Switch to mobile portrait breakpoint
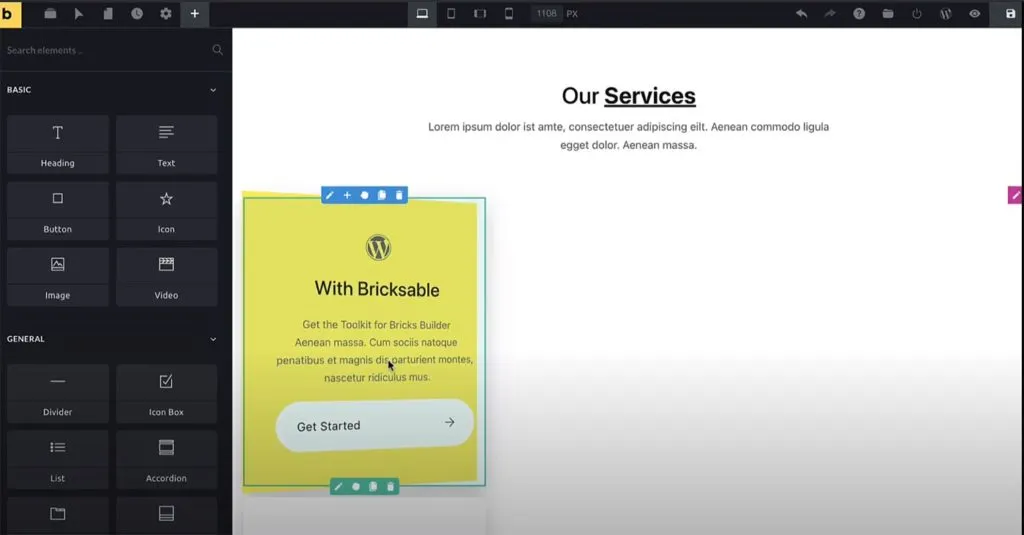The height and width of the screenshot is (535, 1024). click(x=509, y=14)
